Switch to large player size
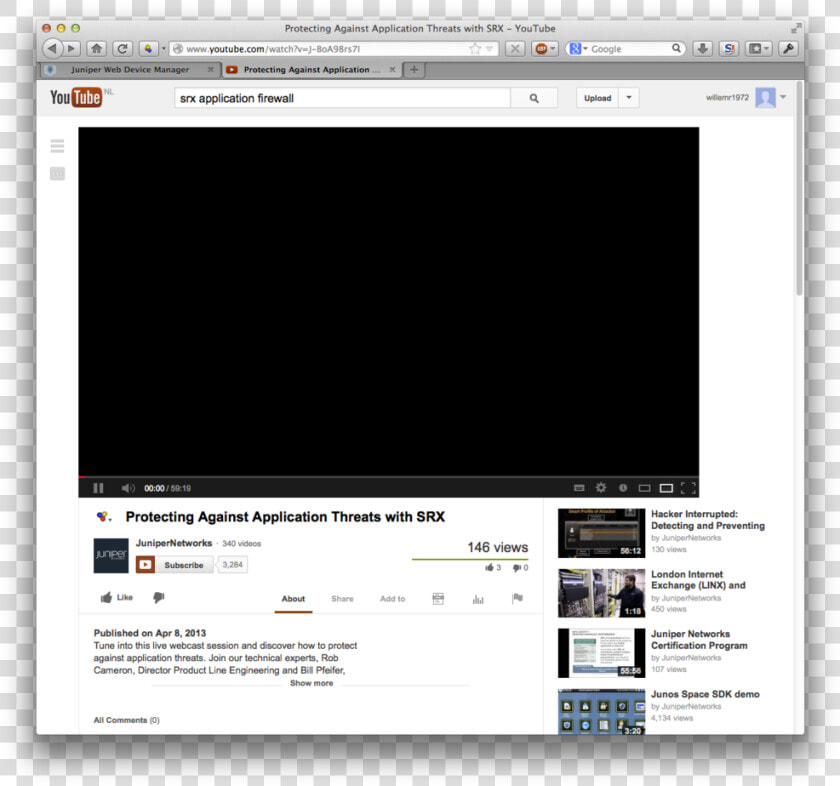This screenshot has width=840, height=786. pyautogui.click(x=666, y=488)
